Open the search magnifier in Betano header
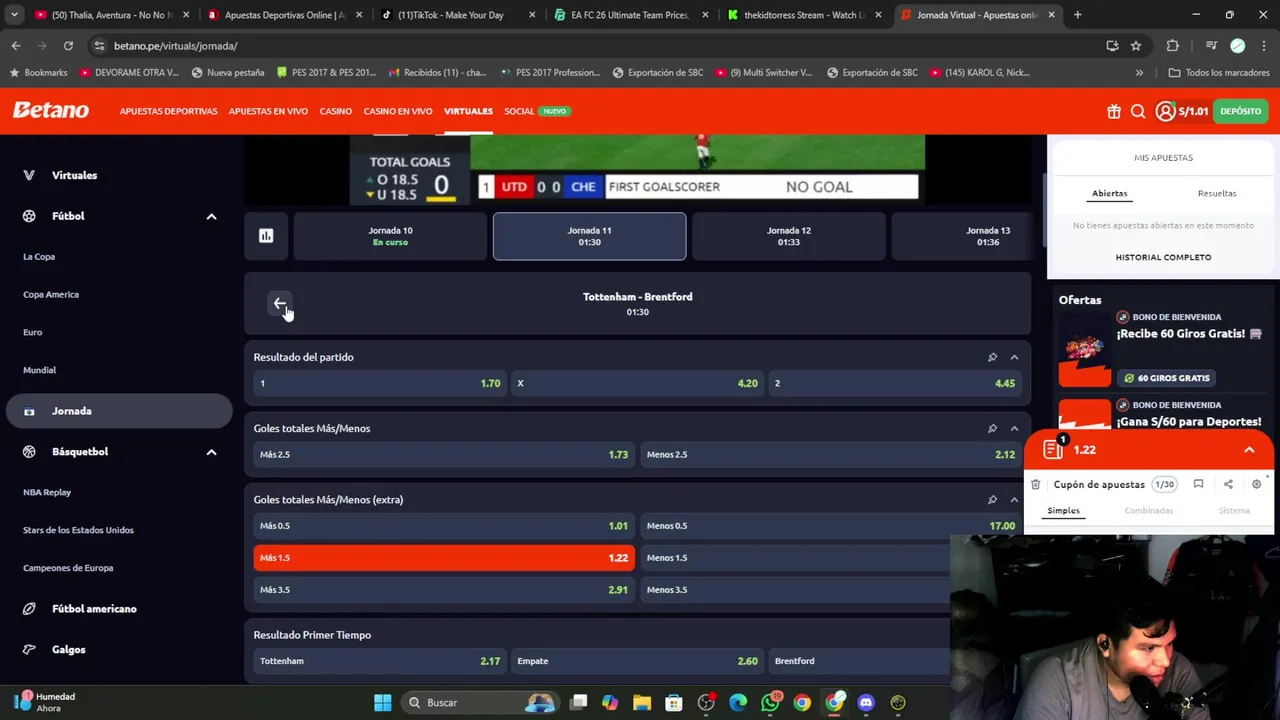Screen dimensions: 1280x720 (1138, 111)
